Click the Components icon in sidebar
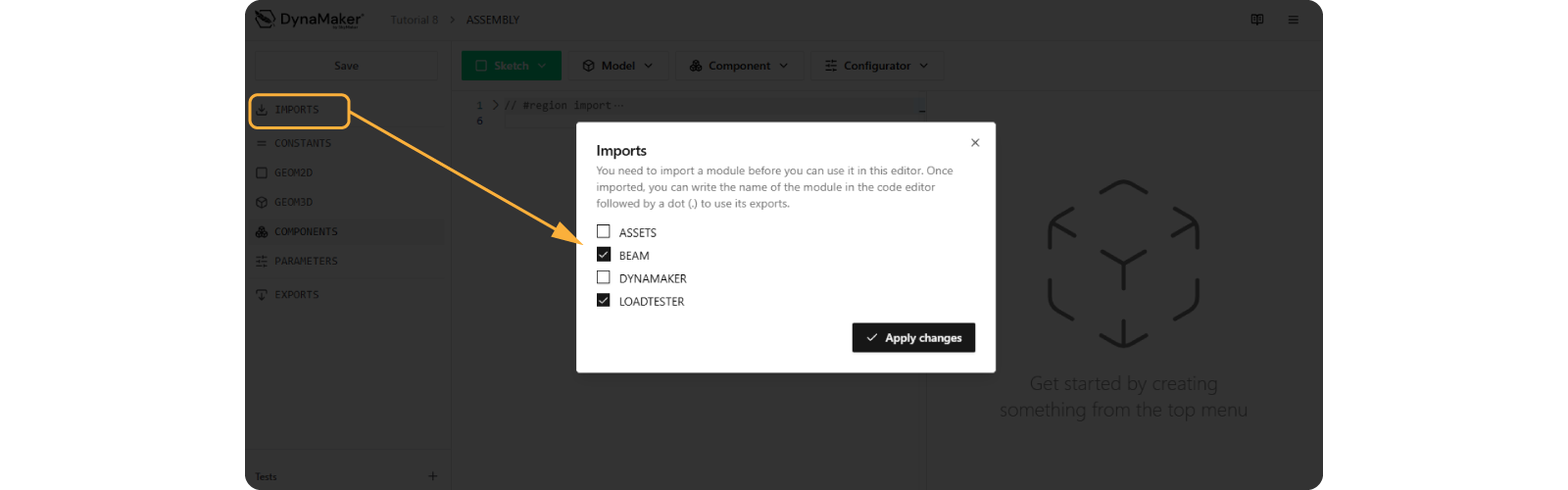The image size is (1568, 490). 262,232
